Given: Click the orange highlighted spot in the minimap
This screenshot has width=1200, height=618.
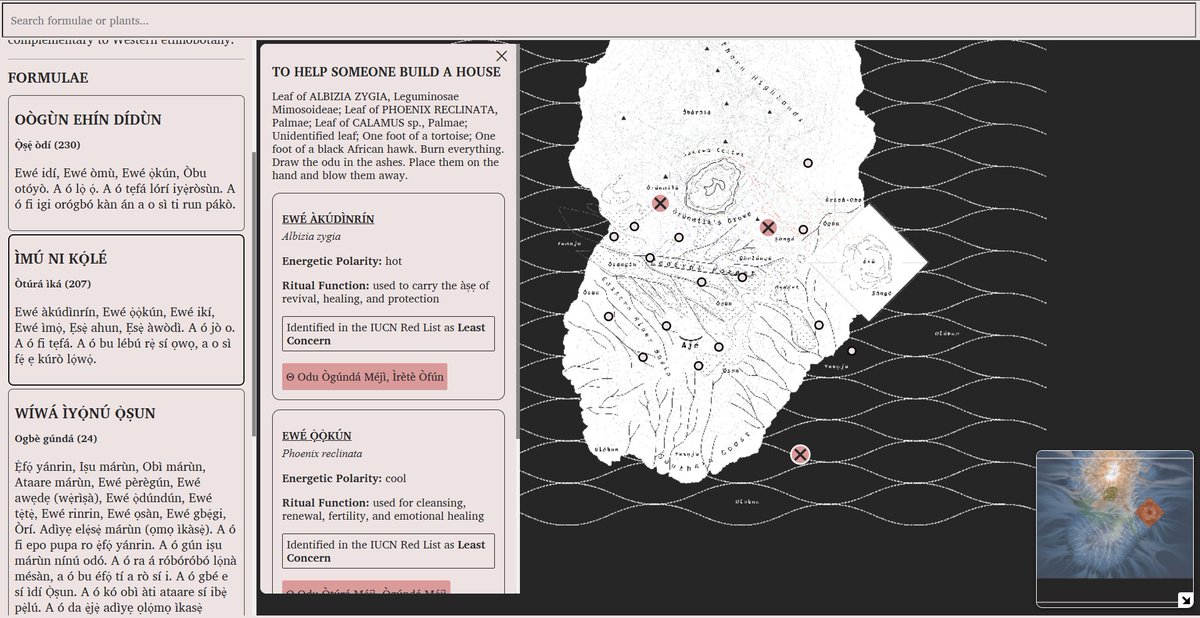Looking at the screenshot, I should 1150,513.
